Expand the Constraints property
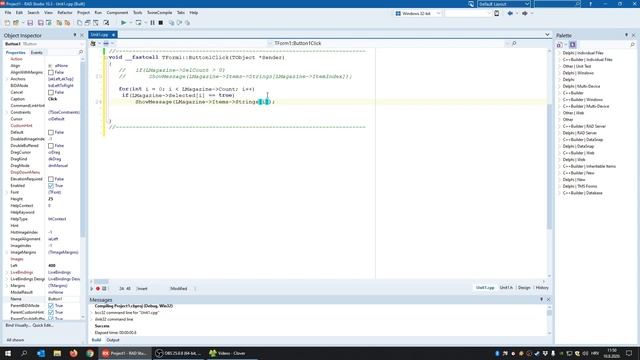 pyautogui.click(x=7, y=112)
